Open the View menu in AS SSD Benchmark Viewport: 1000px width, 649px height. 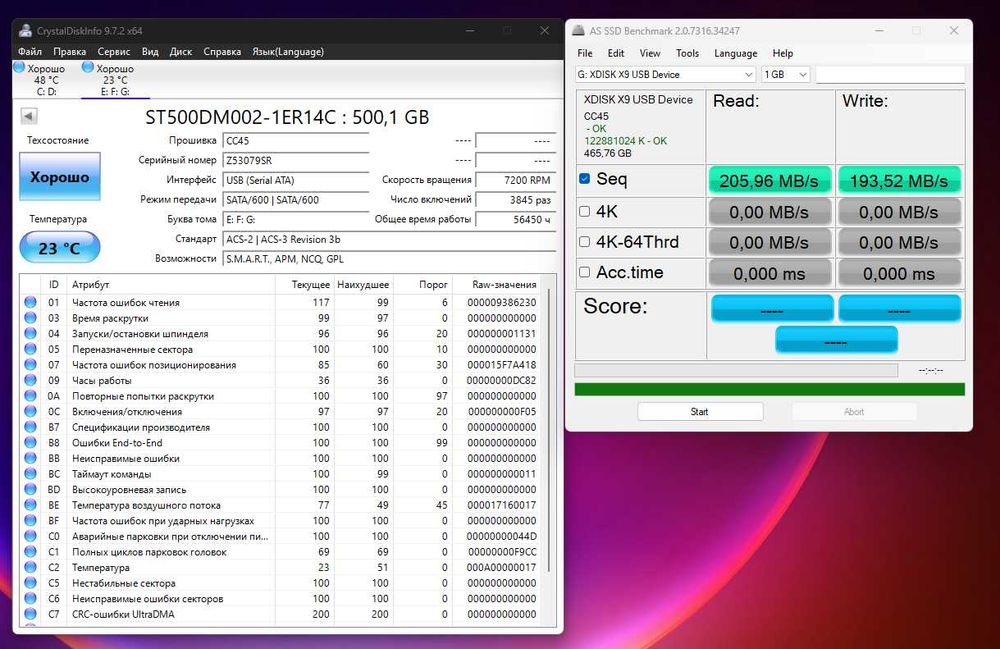click(x=650, y=54)
